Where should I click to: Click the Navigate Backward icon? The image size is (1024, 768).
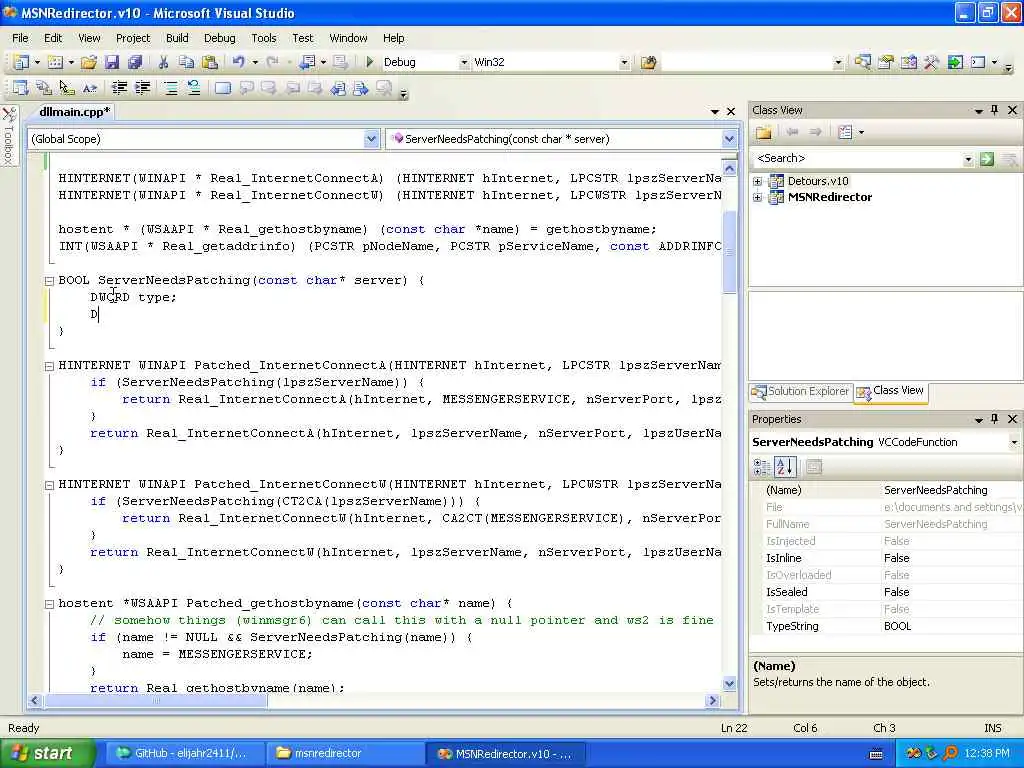tap(307, 62)
